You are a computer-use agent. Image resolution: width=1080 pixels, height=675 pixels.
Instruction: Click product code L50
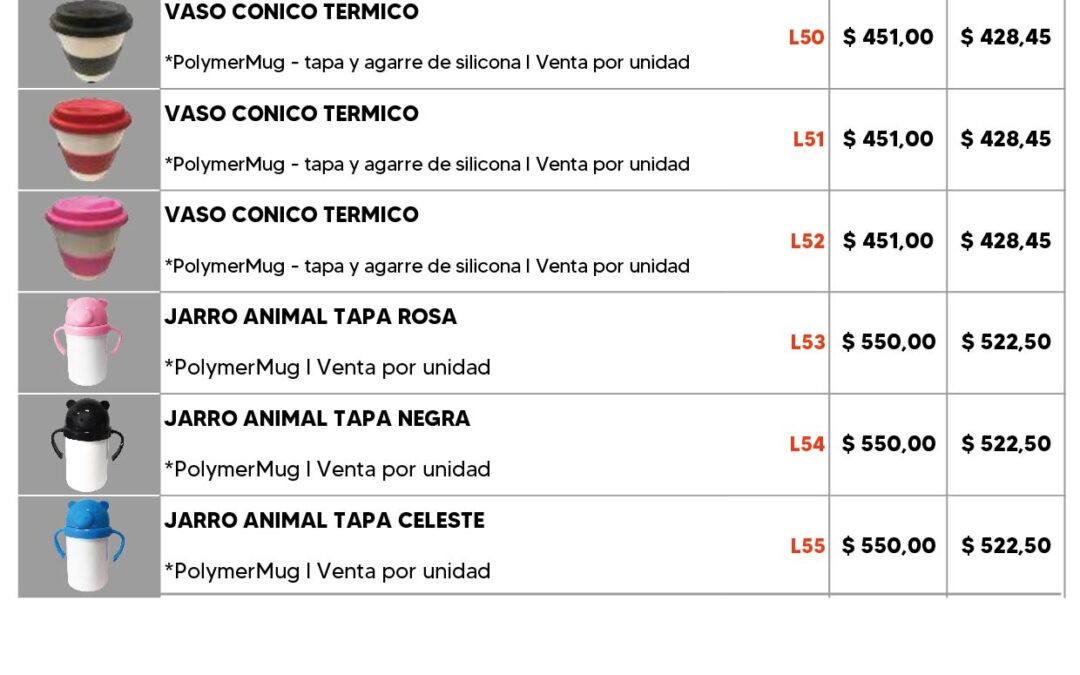(806, 38)
